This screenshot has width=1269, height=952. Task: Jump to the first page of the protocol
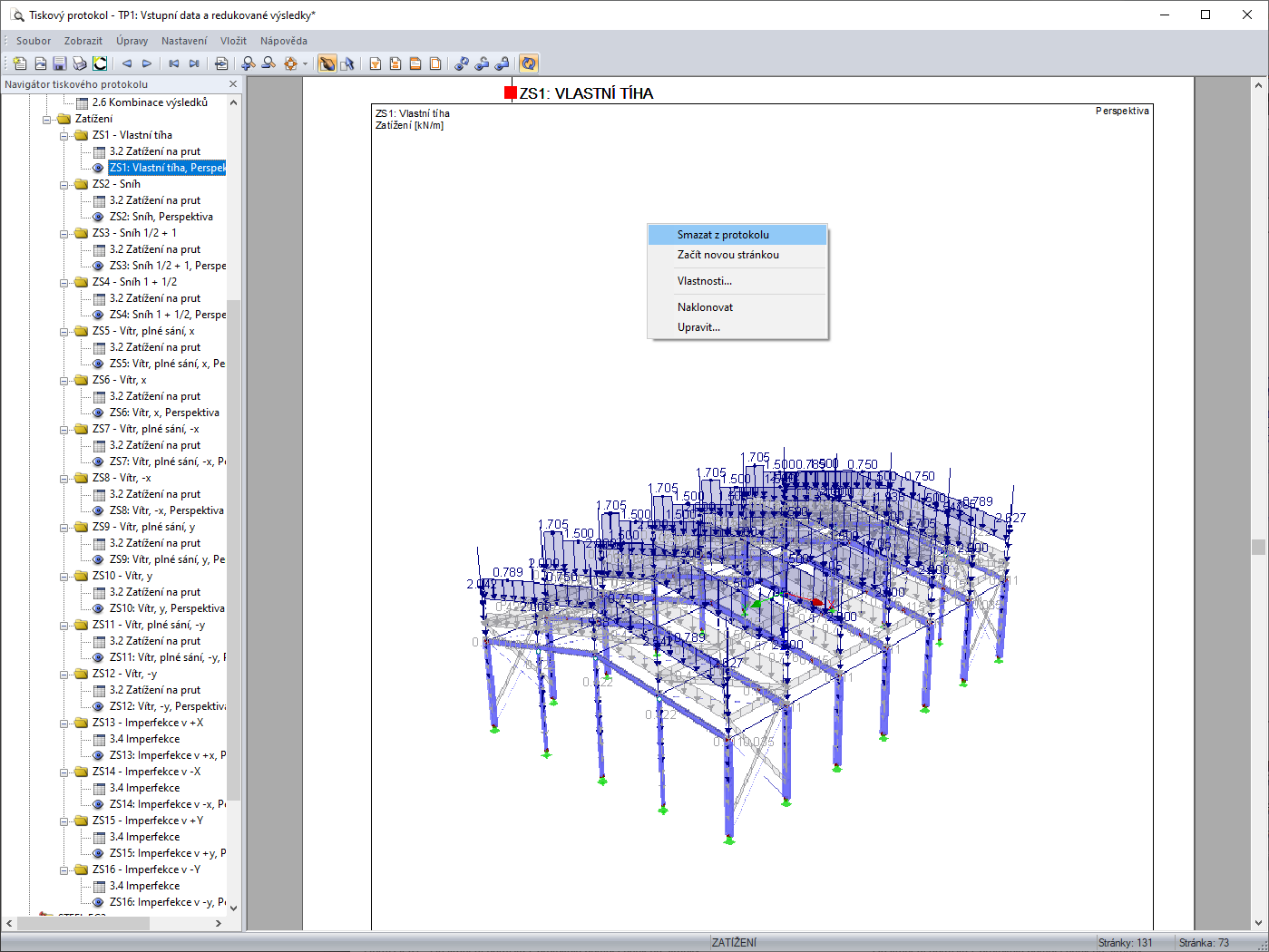click(174, 63)
